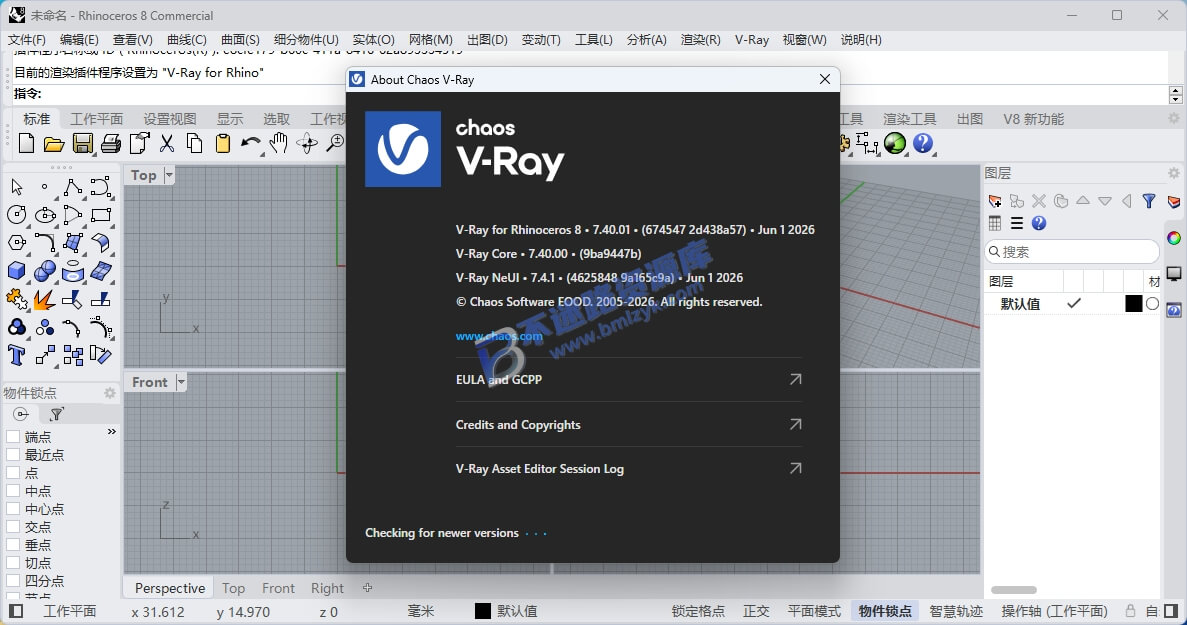Open the www.chaos.com link
This screenshot has width=1187, height=625.
[499, 336]
